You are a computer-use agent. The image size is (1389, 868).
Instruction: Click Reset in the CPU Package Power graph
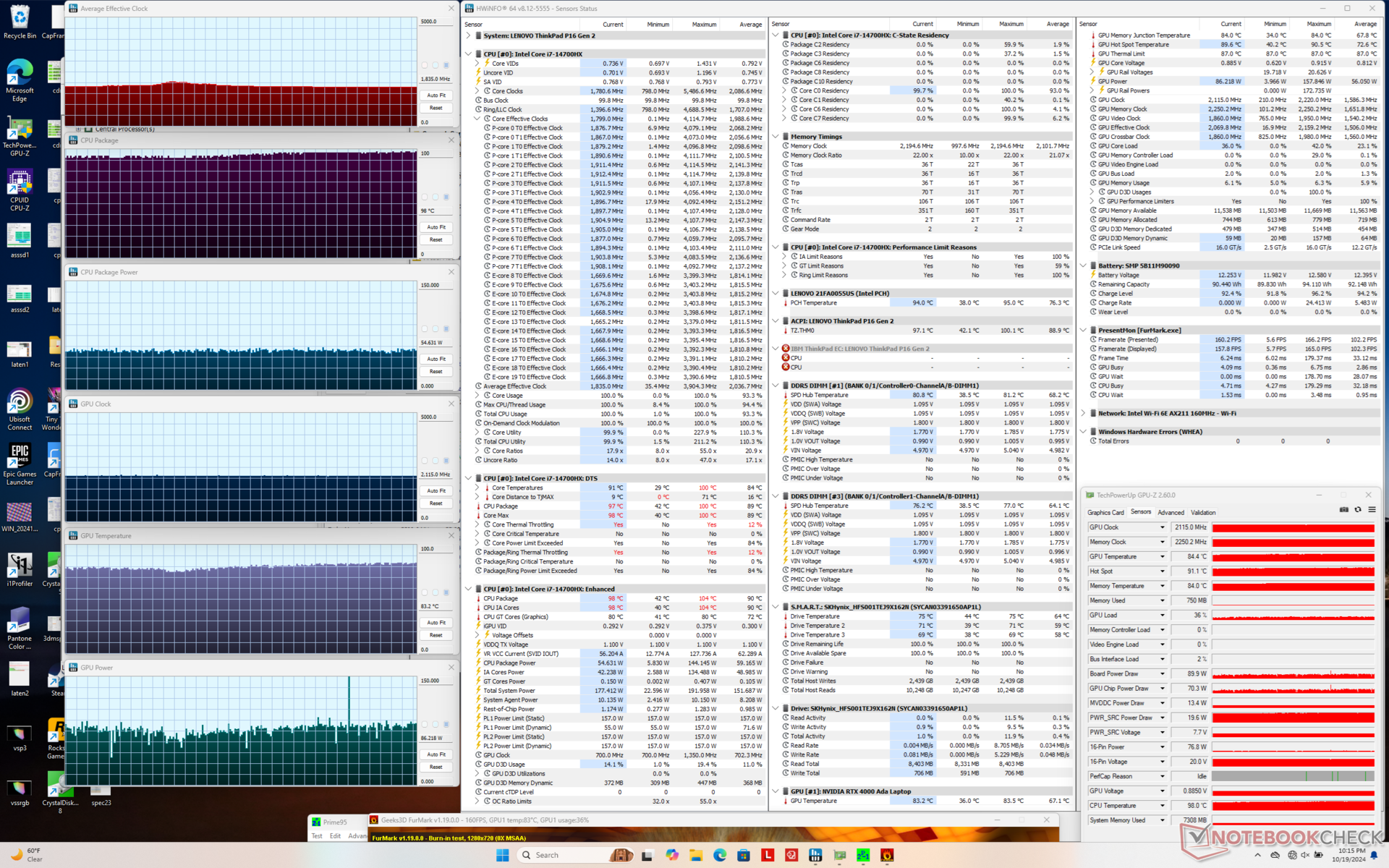(x=436, y=371)
